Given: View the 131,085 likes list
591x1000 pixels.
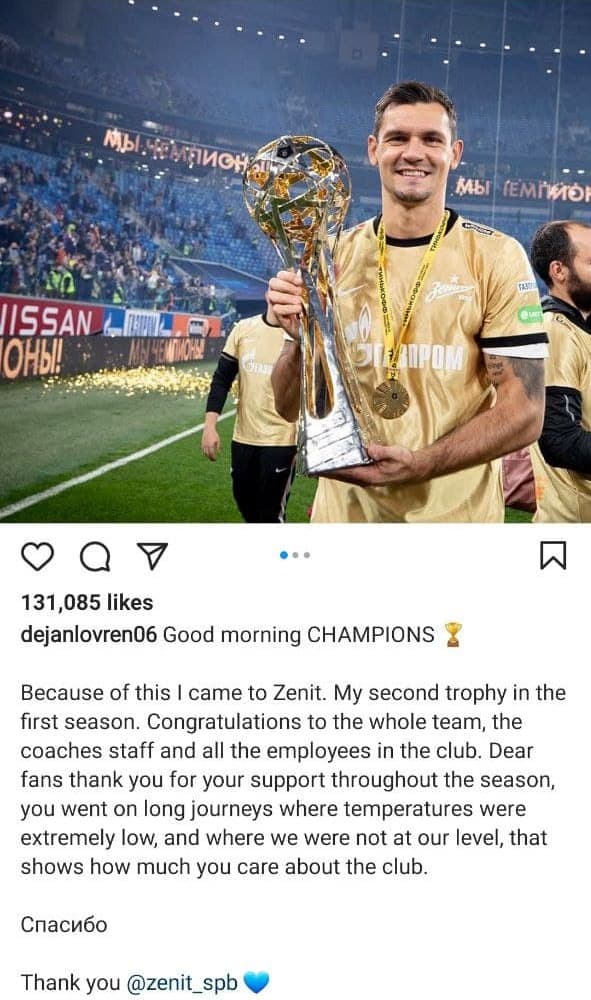Looking at the screenshot, I should (x=87, y=602).
